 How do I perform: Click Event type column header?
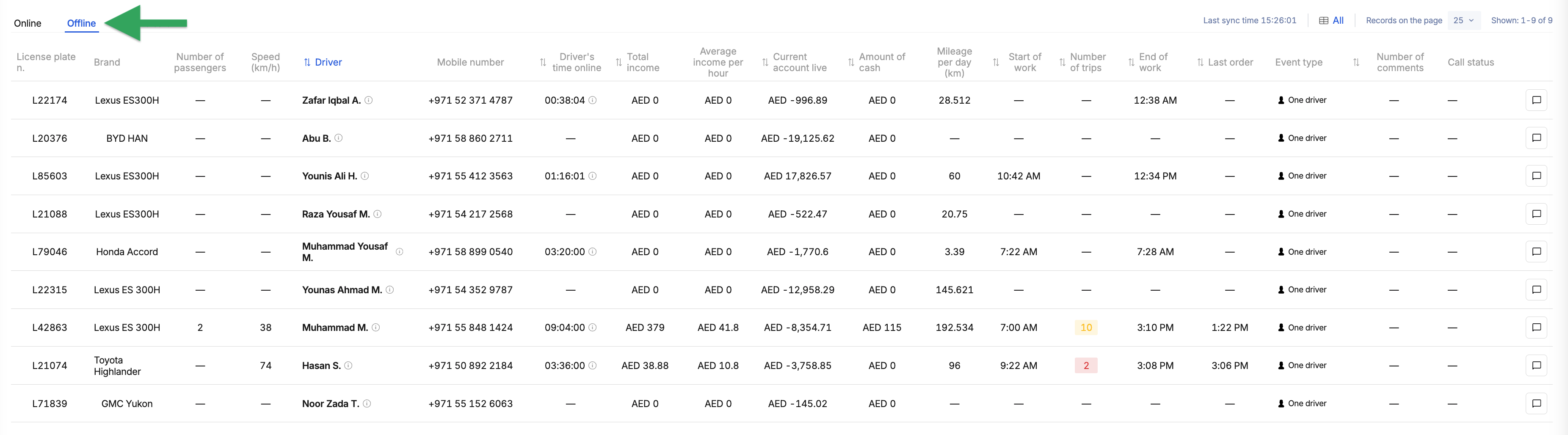(1298, 62)
